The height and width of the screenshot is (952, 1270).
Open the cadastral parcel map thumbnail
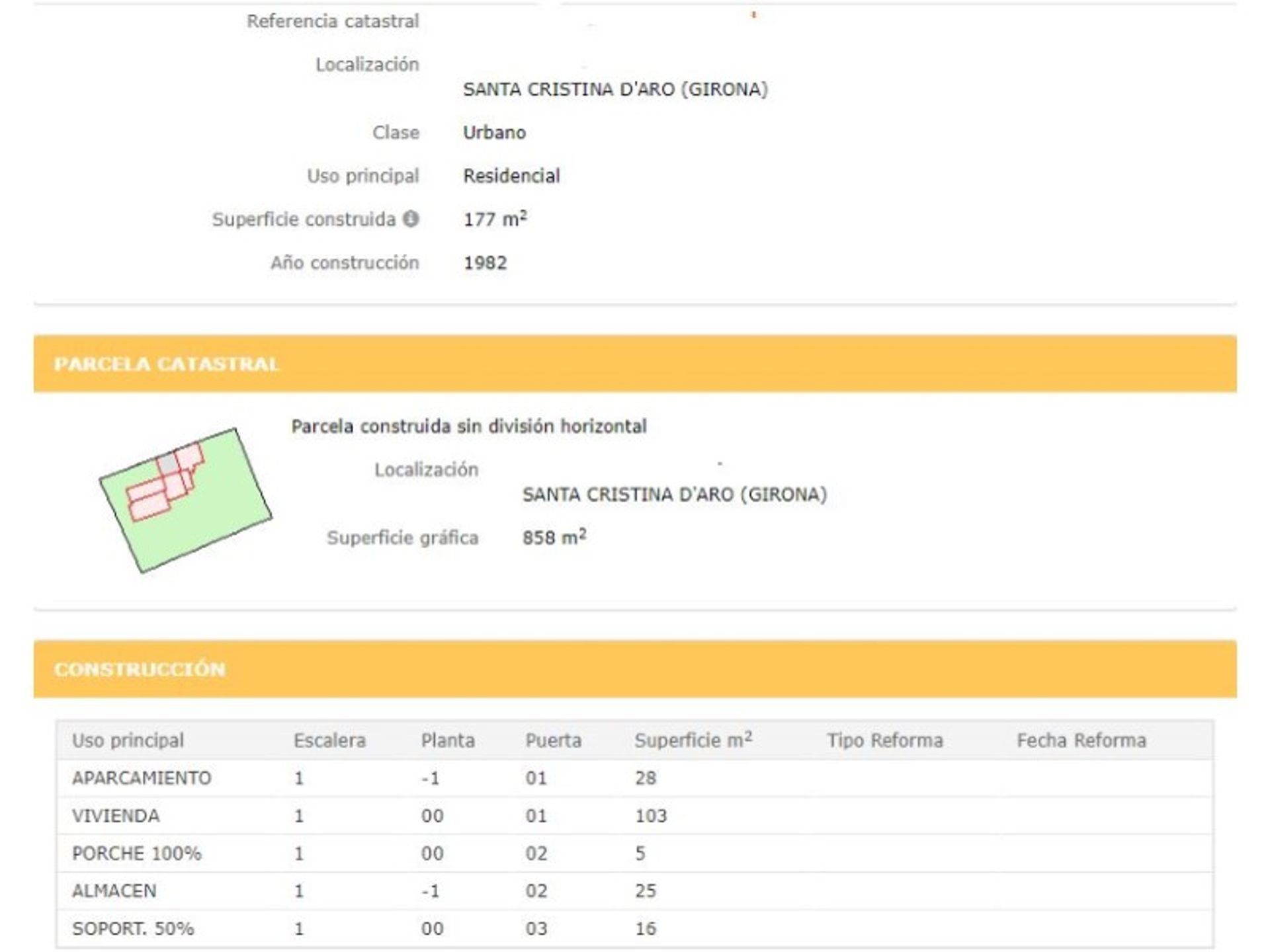(x=186, y=500)
